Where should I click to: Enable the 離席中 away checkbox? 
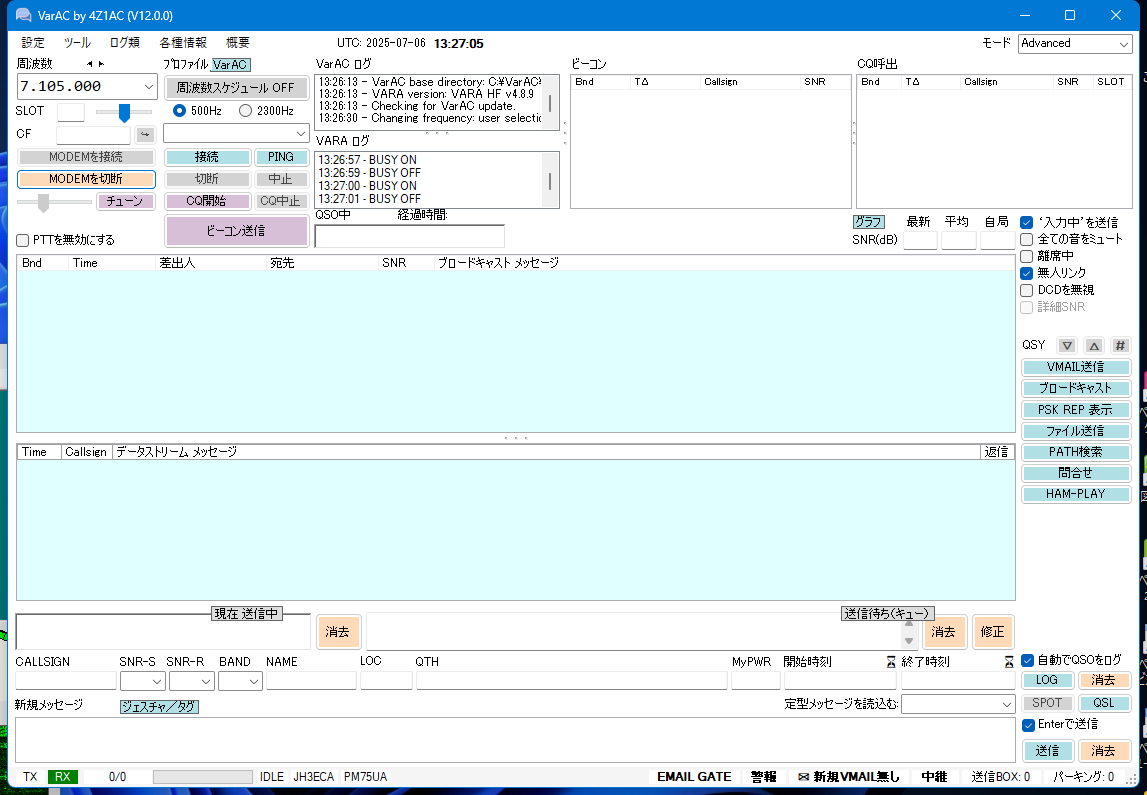point(1026,256)
